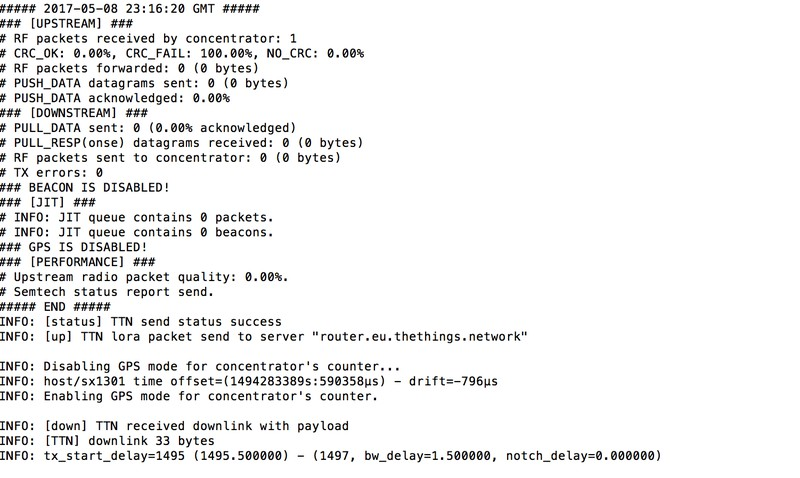Select the GPS IS DISABLED! message
The width and height of the screenshot is (800, 478).
(74, 247)
